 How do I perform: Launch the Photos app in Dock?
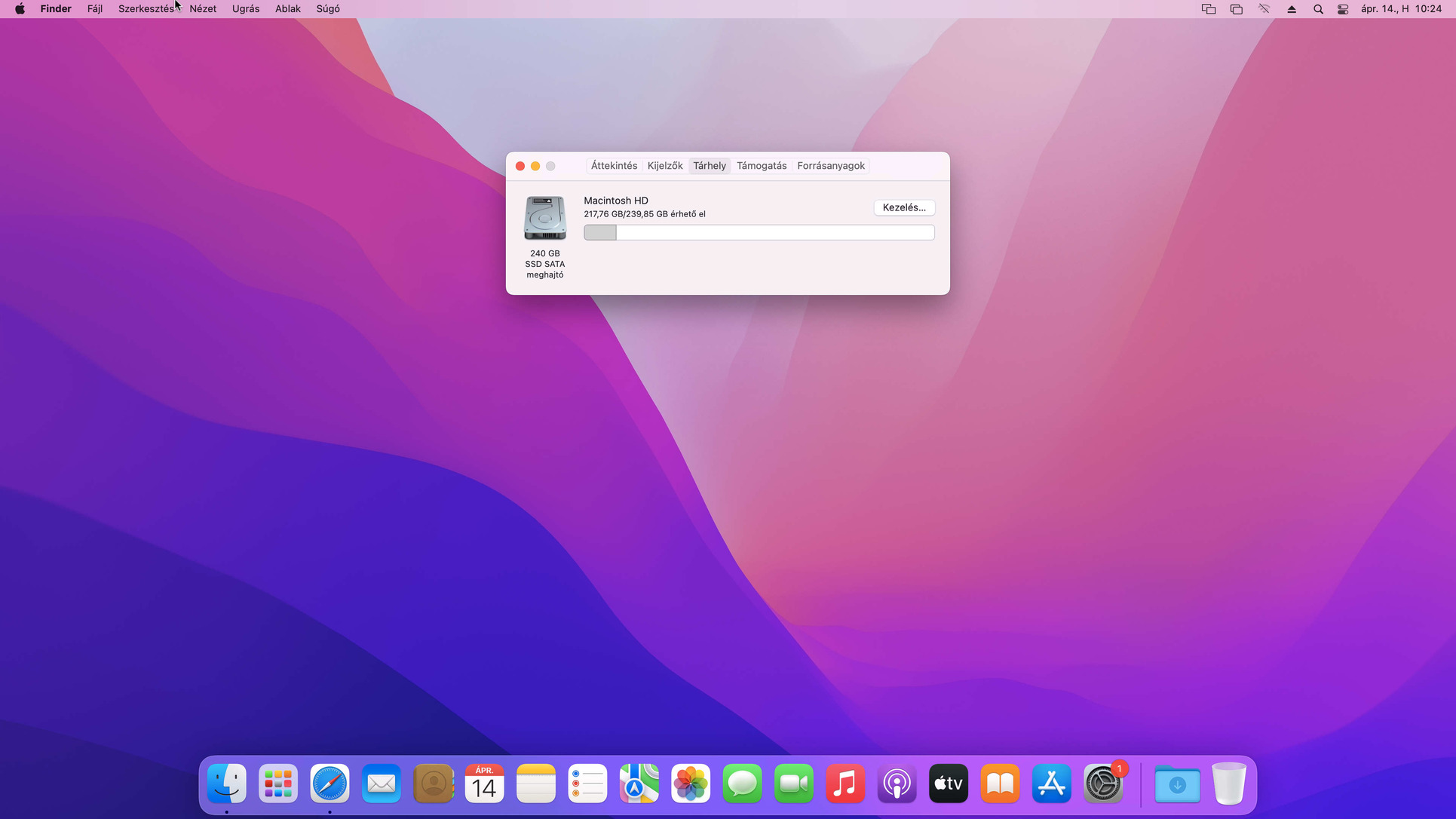[691, 784]
